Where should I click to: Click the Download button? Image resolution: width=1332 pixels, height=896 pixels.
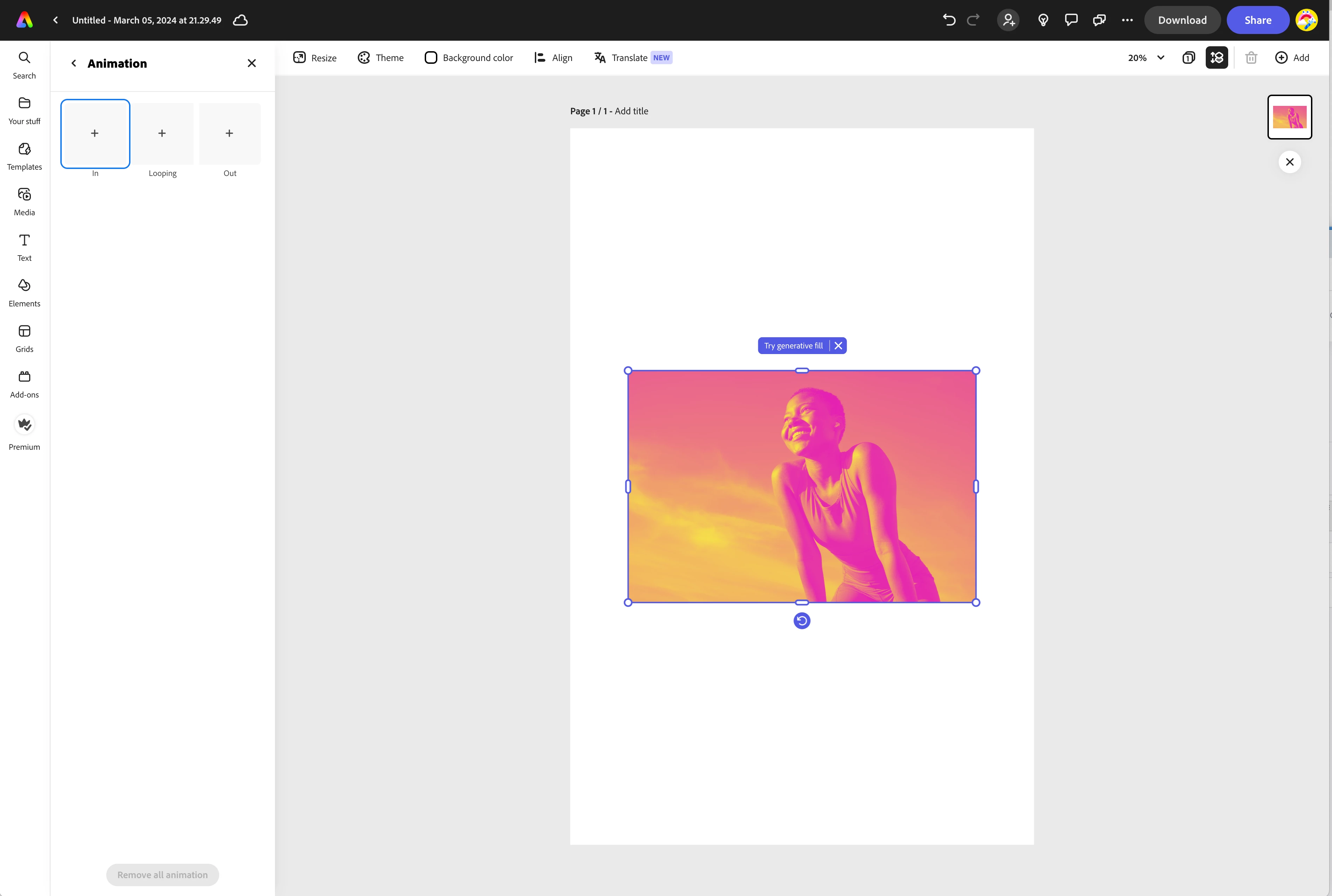pyautogui.click(x=1182, y=20)
